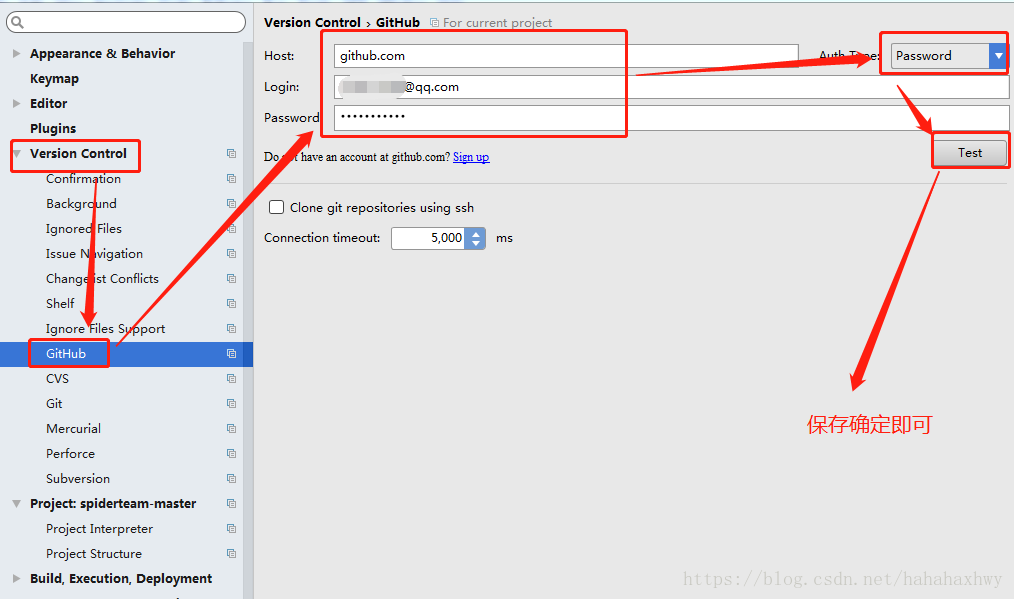Image resolution: width=1014 pixels, height=599 pixels.
Task: Open Subversion settings page
Action: point(78,479)
